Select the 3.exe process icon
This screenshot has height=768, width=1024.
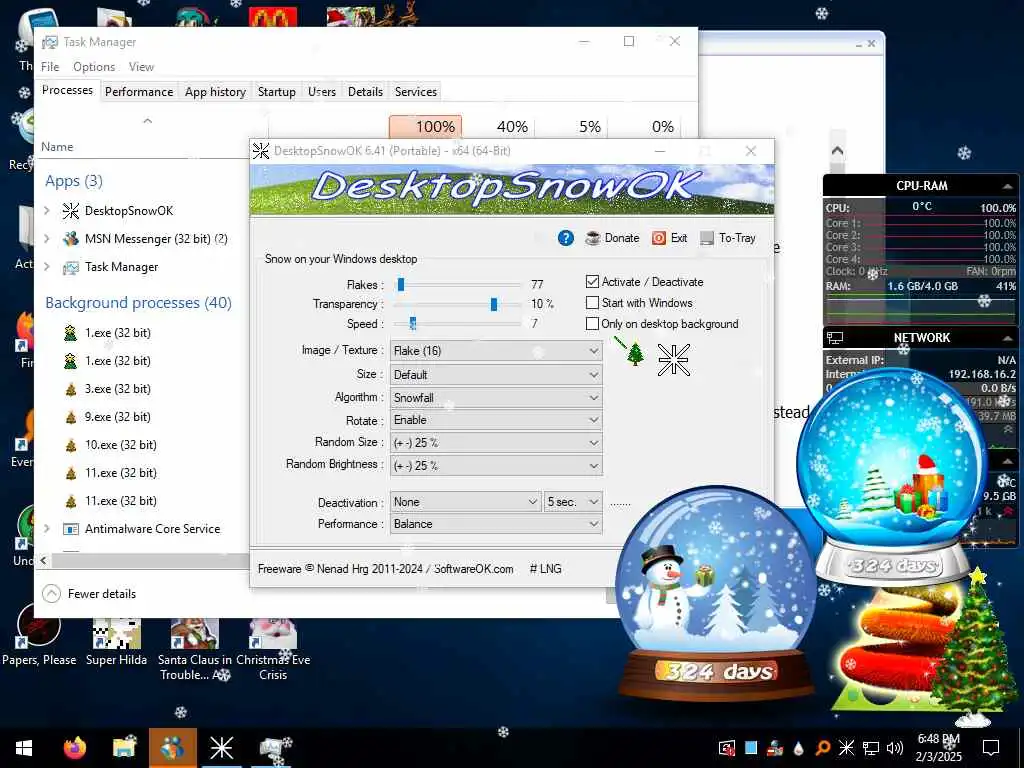coord(71,389)
